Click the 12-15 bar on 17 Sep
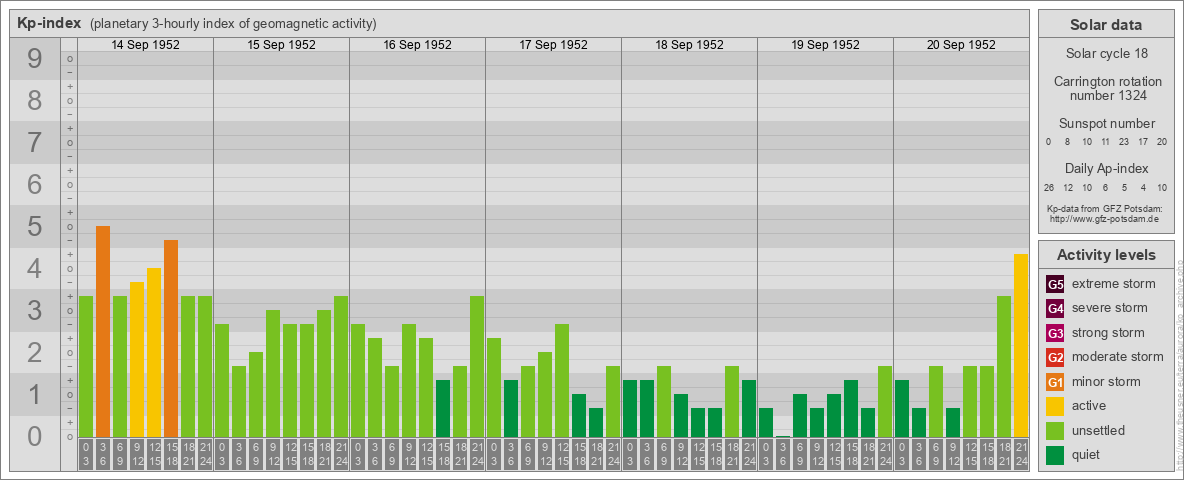This screenshot has height=480, width=1184. [562, 380]
